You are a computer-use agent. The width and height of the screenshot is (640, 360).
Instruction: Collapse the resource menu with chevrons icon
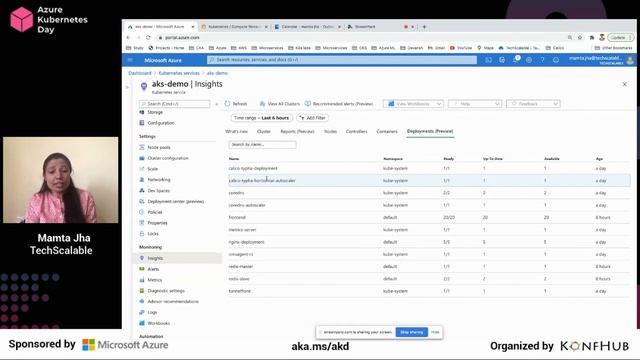tap(216, 104)
